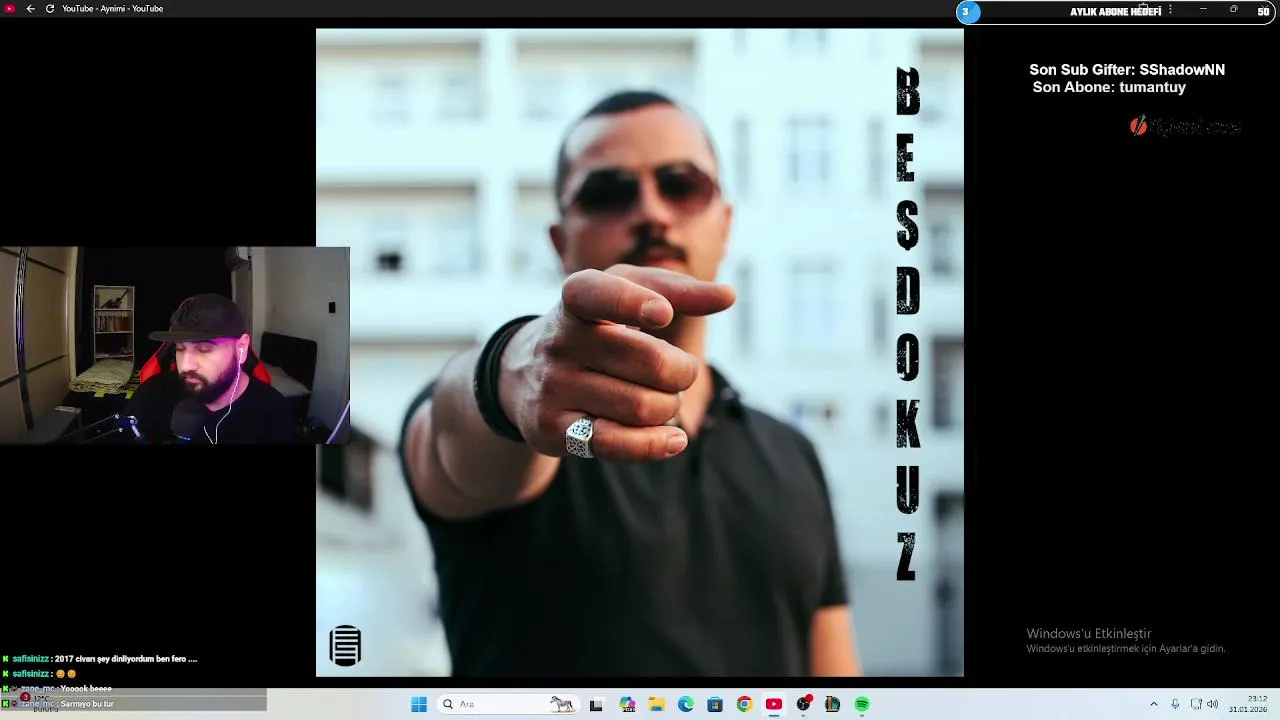
Task: Open the Copilot app in taskbar
Action: (627, 704)
